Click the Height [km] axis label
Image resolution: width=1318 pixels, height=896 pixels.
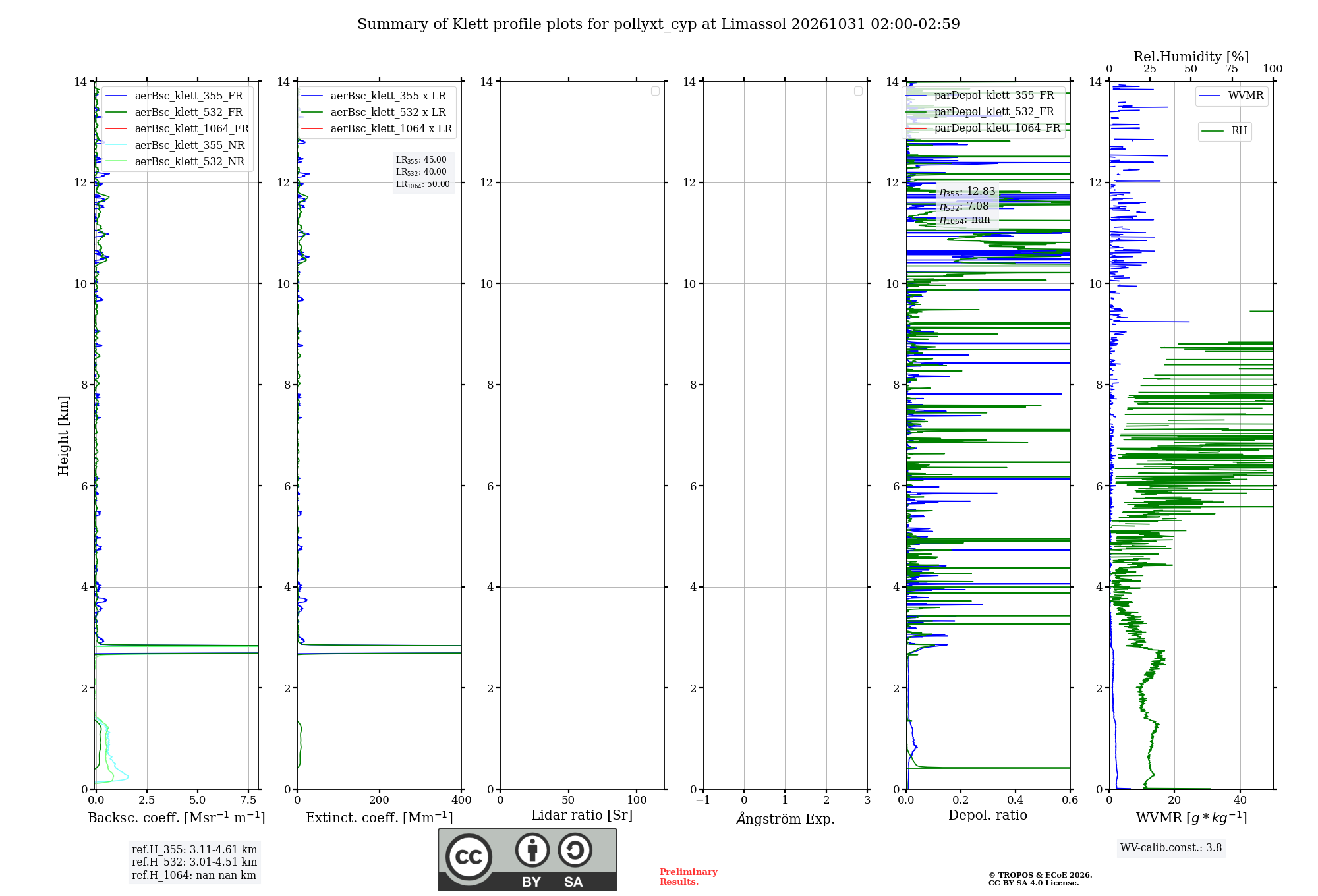coord(63,435)
